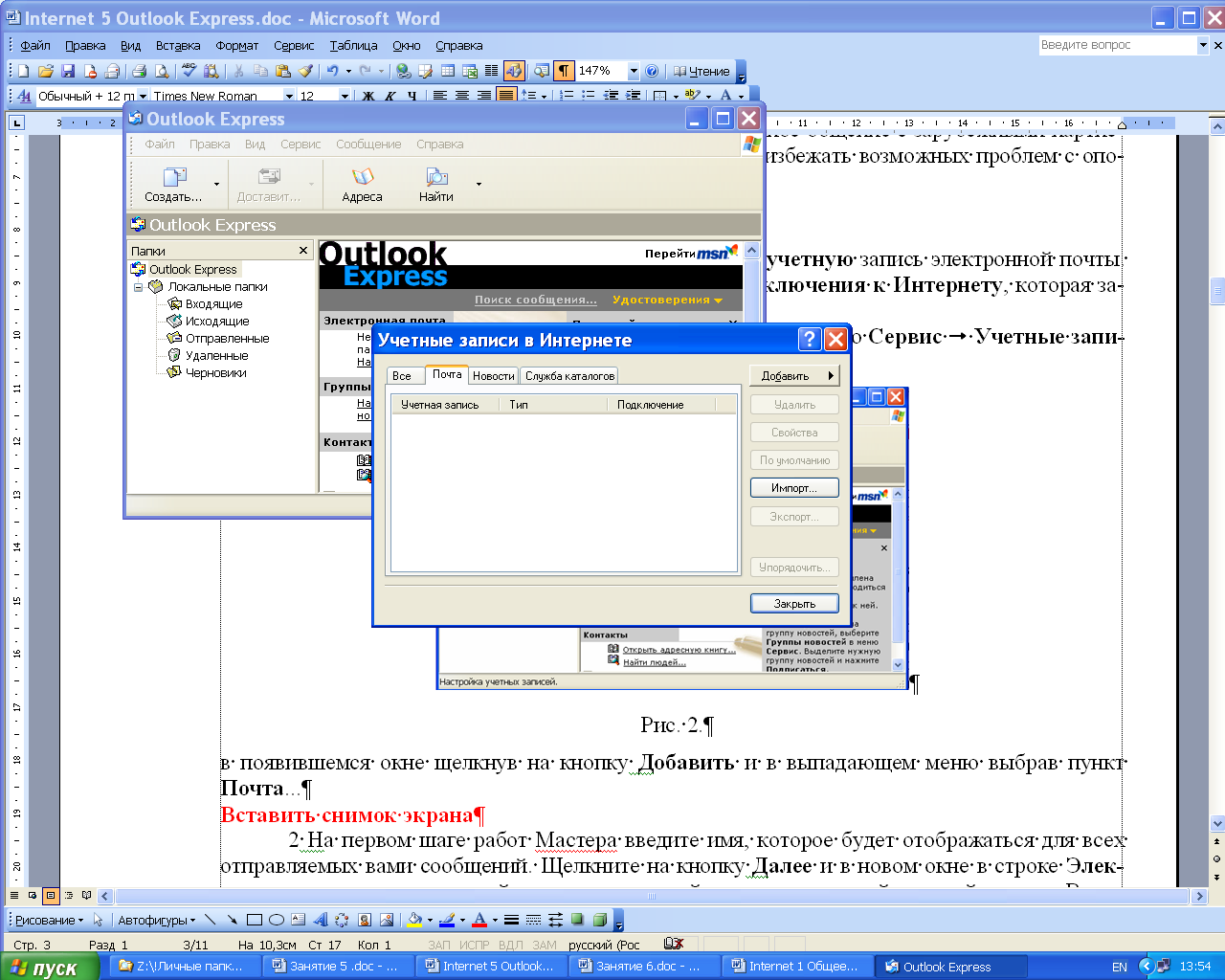This screenshot has width=1225, height=980.
Task: Click the Open folder icon in Word toolbar
Action: (x=45, y=71)
